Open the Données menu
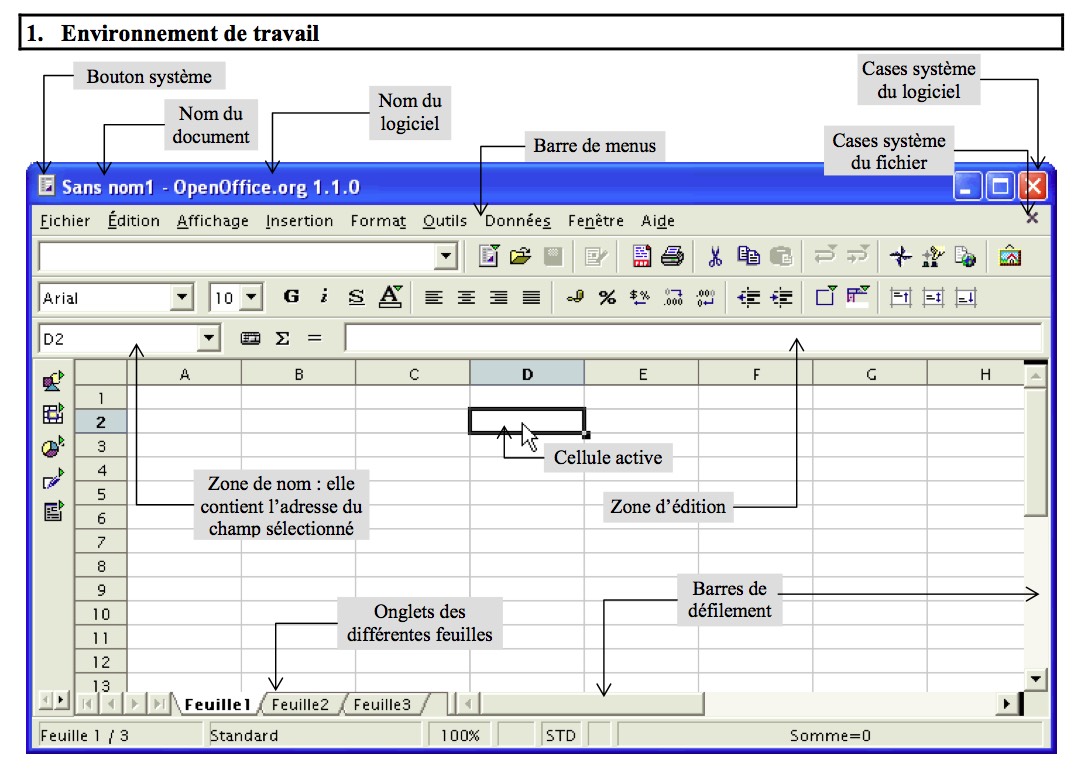This screenshot has width=1089, height=769. [517, 221]
